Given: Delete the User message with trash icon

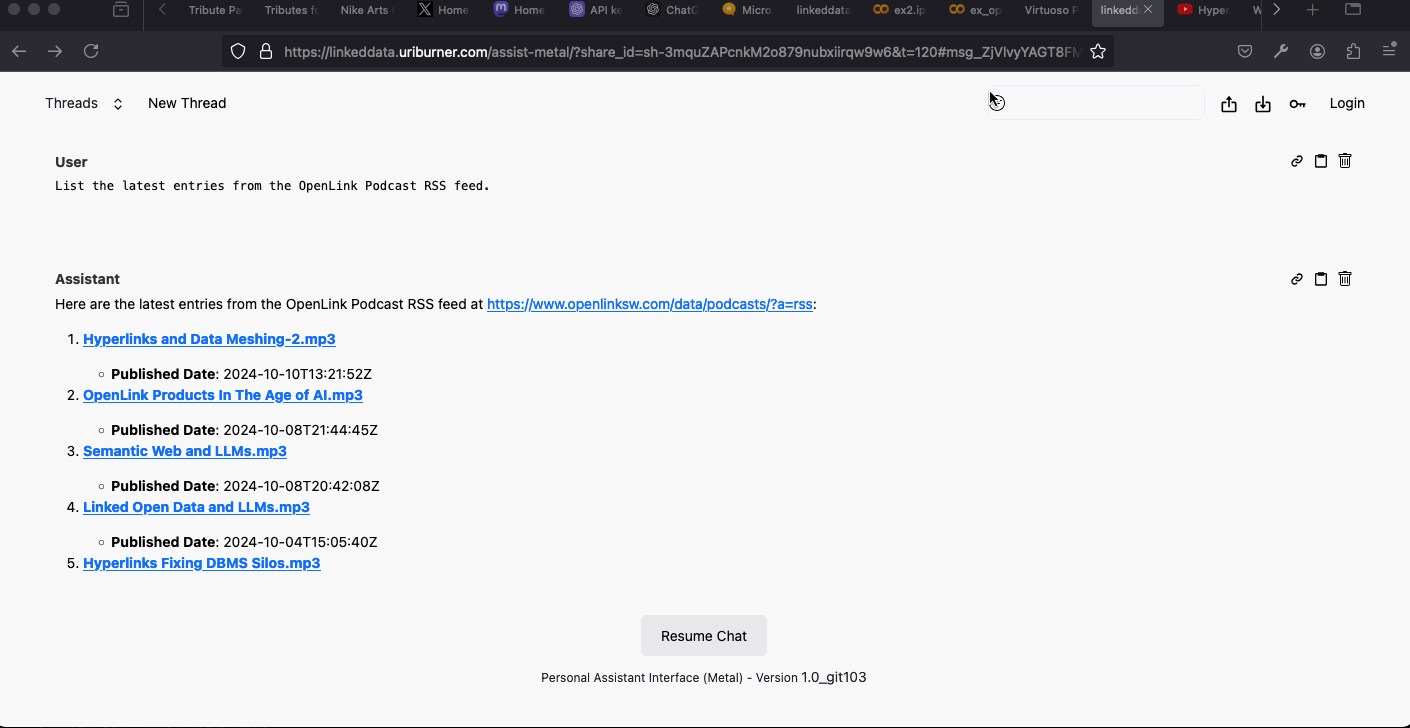Looking at the screenshot, I should pos(1345,161).
